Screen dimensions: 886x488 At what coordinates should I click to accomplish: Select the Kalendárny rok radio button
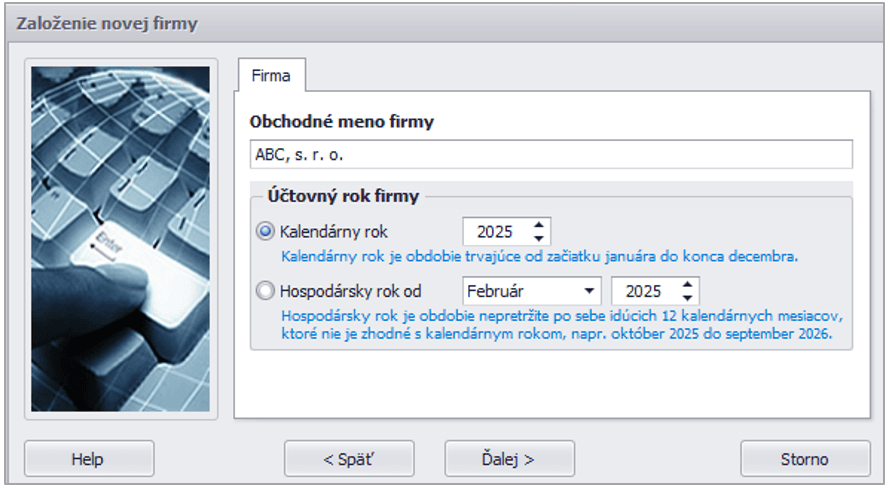coord(266,232)
